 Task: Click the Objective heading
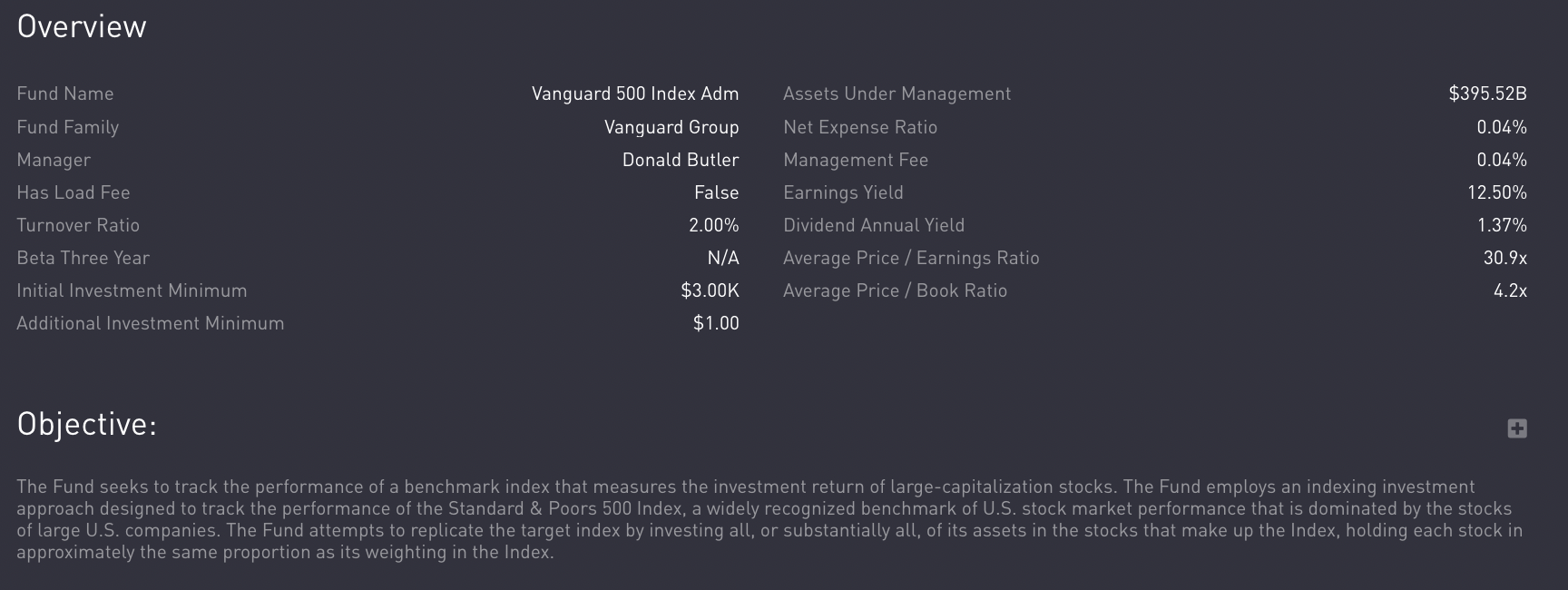pyautogui.click(x=87, y=424)
